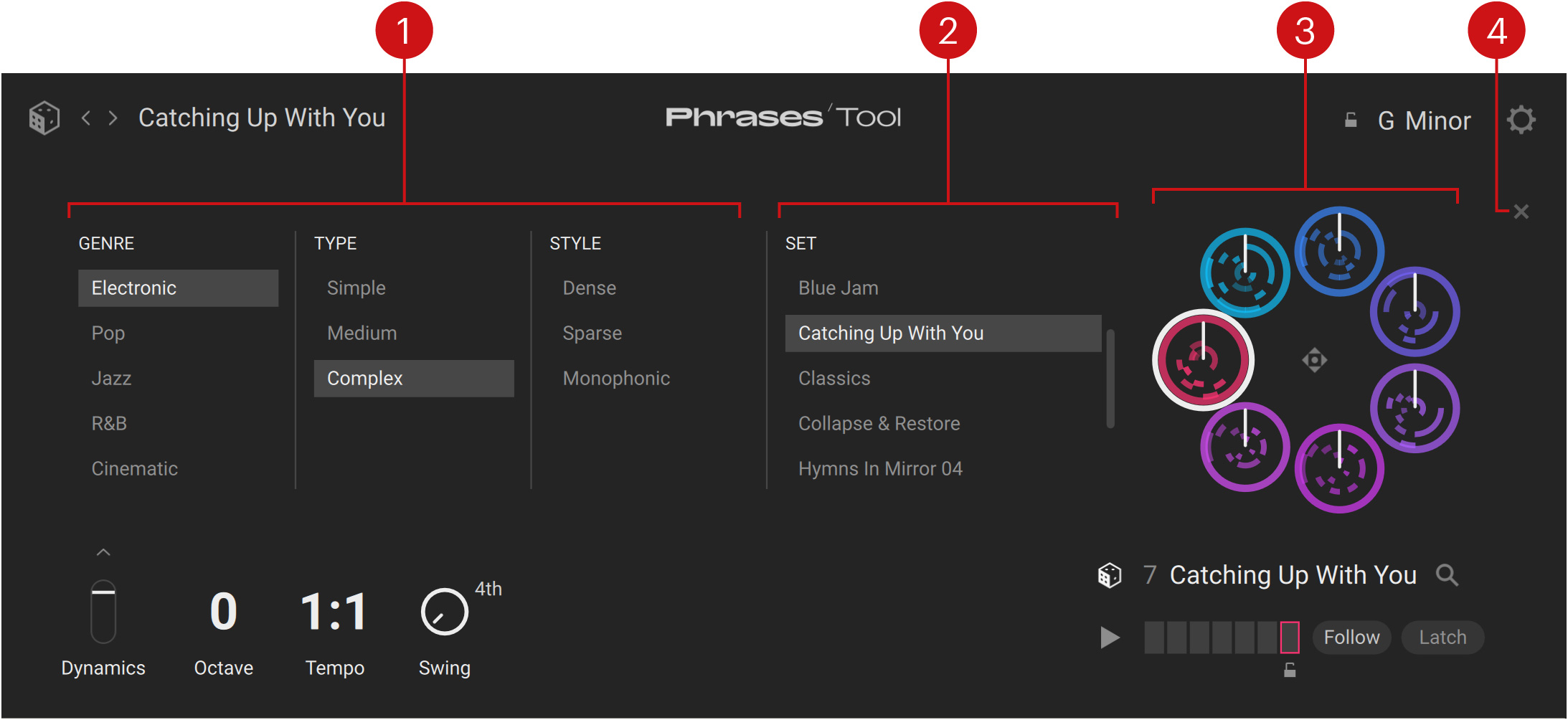Click the dice randomize icon at top left
The image size is (1568, 720).
44,118
